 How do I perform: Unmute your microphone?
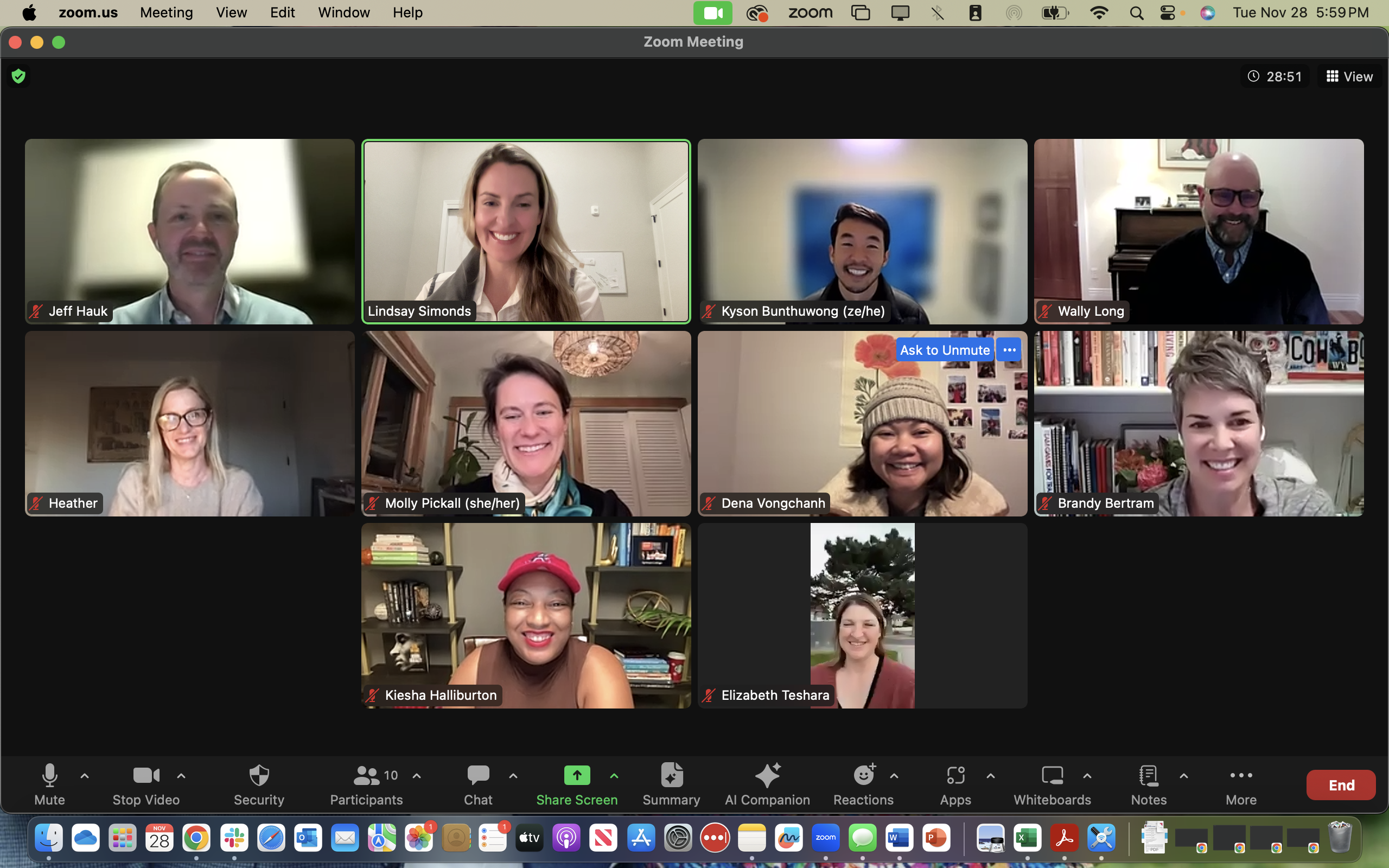[x=49, y=785]
